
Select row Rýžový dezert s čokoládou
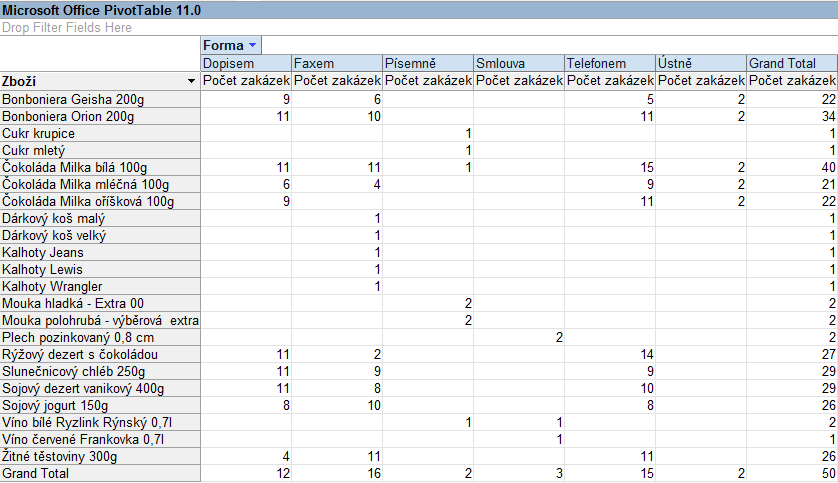pyautogui.click(x=100, y=354)
